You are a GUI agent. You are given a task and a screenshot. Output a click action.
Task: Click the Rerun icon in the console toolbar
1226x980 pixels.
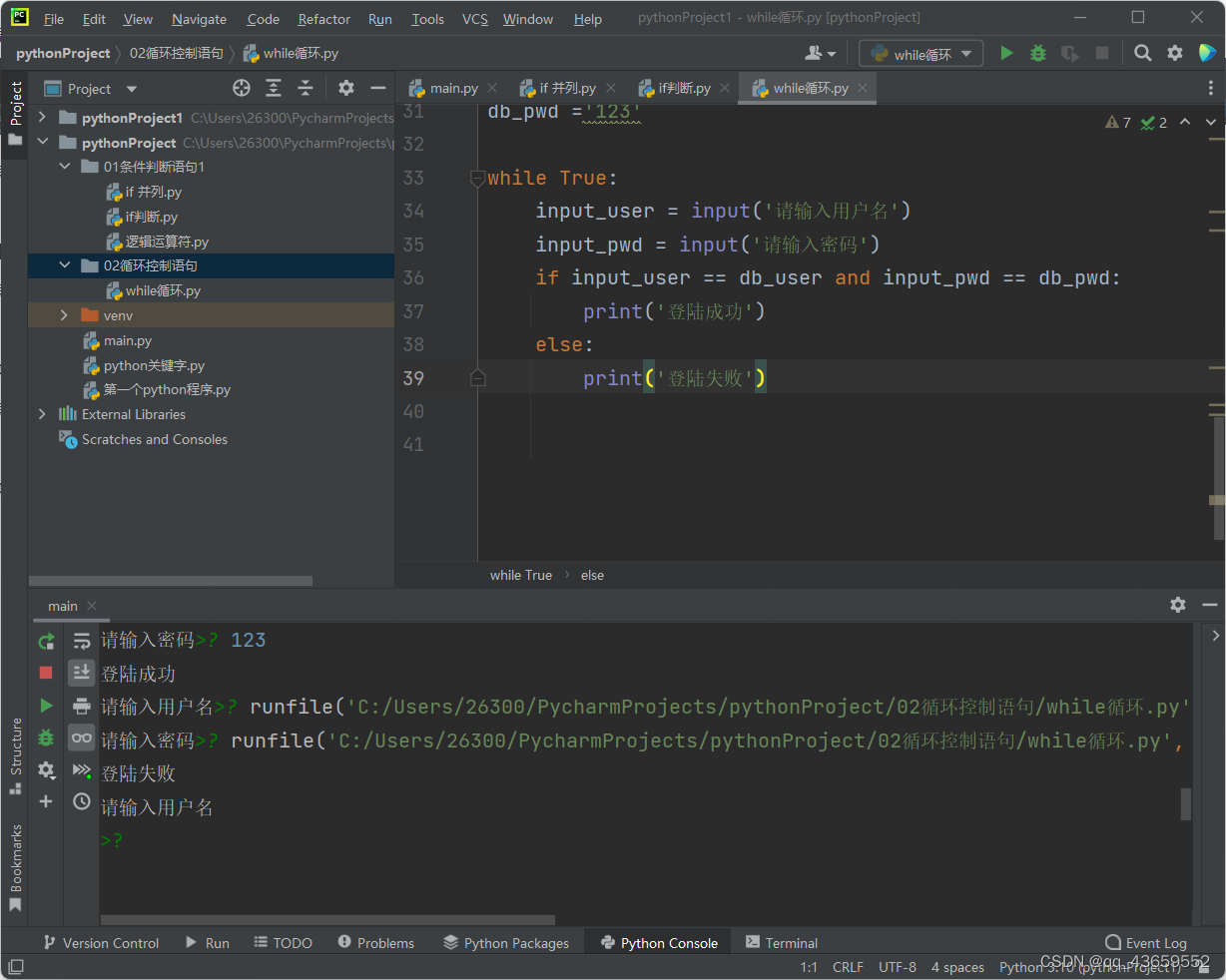46,640
